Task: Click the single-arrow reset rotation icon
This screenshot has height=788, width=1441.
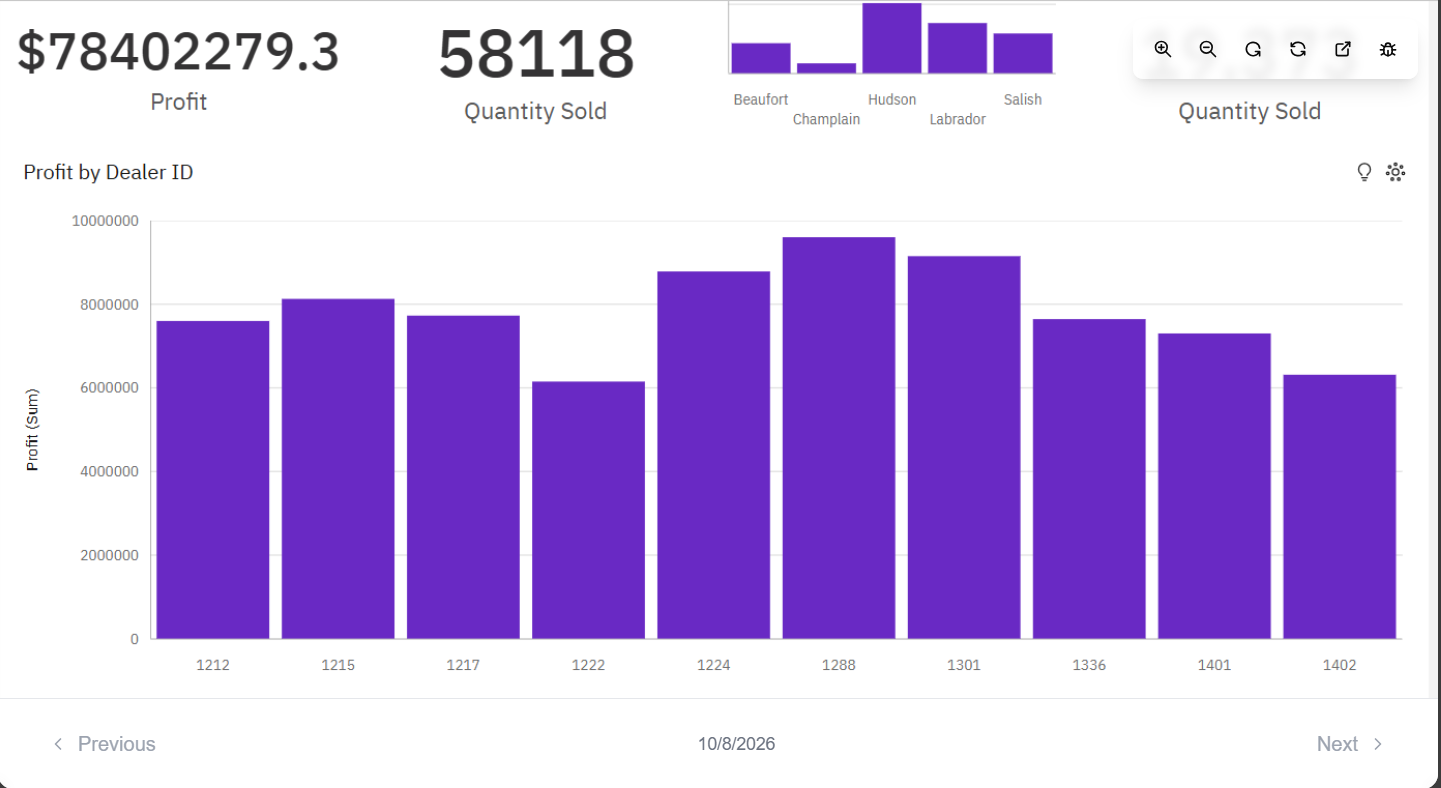Action: tap(1253, 49)
